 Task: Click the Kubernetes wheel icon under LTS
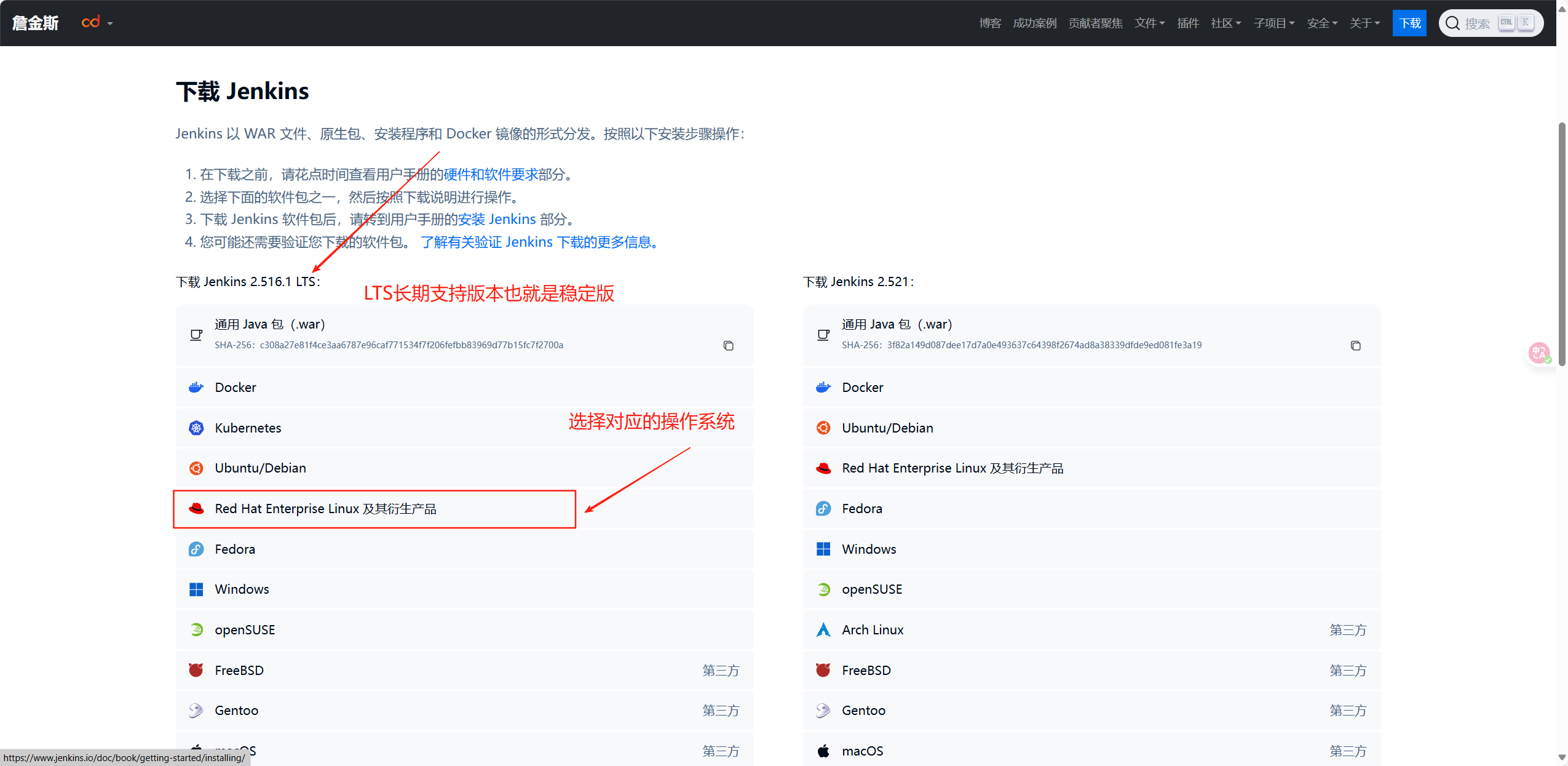coord(196,428)
